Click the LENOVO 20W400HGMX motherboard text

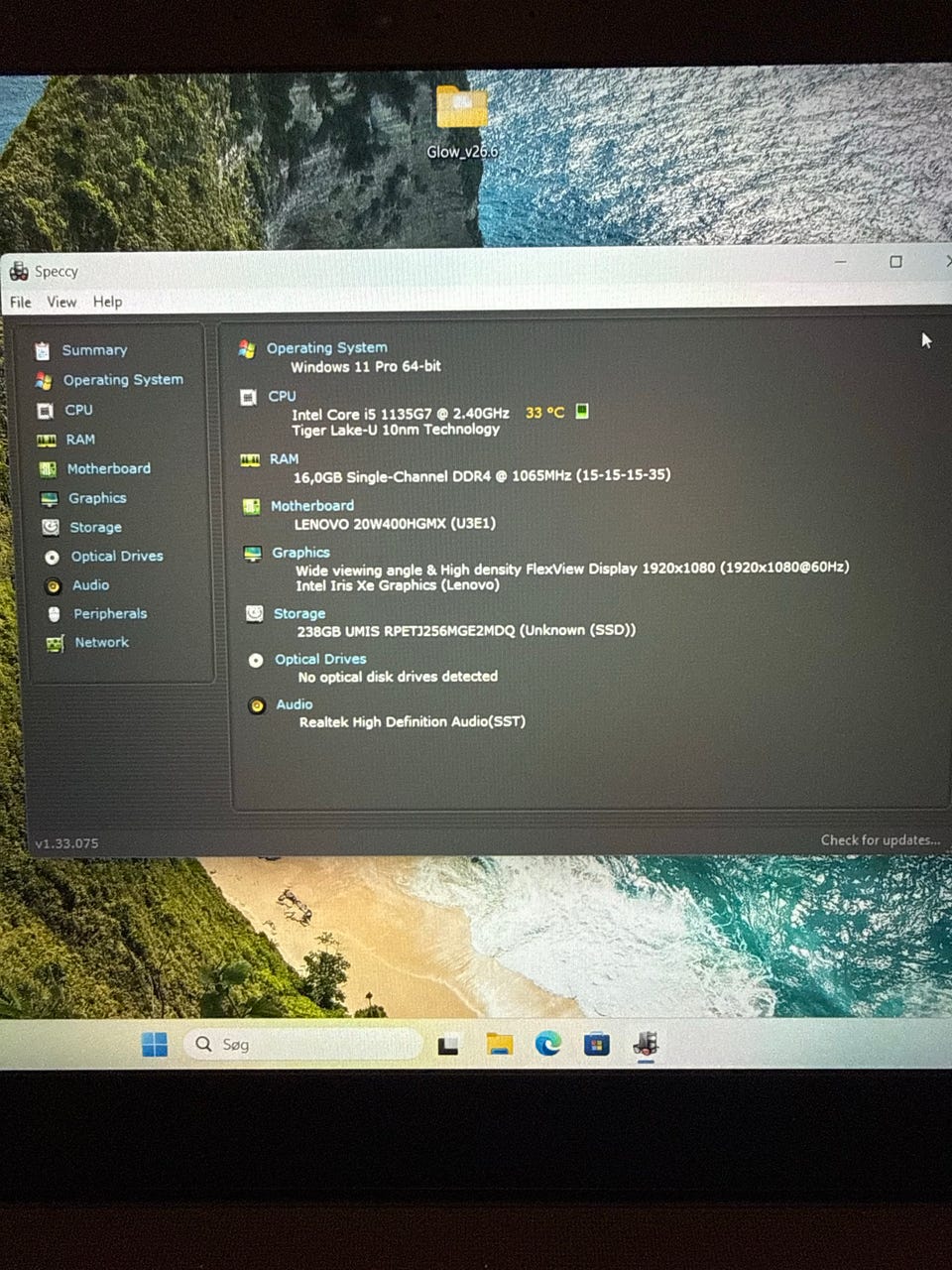click(395, 524)
